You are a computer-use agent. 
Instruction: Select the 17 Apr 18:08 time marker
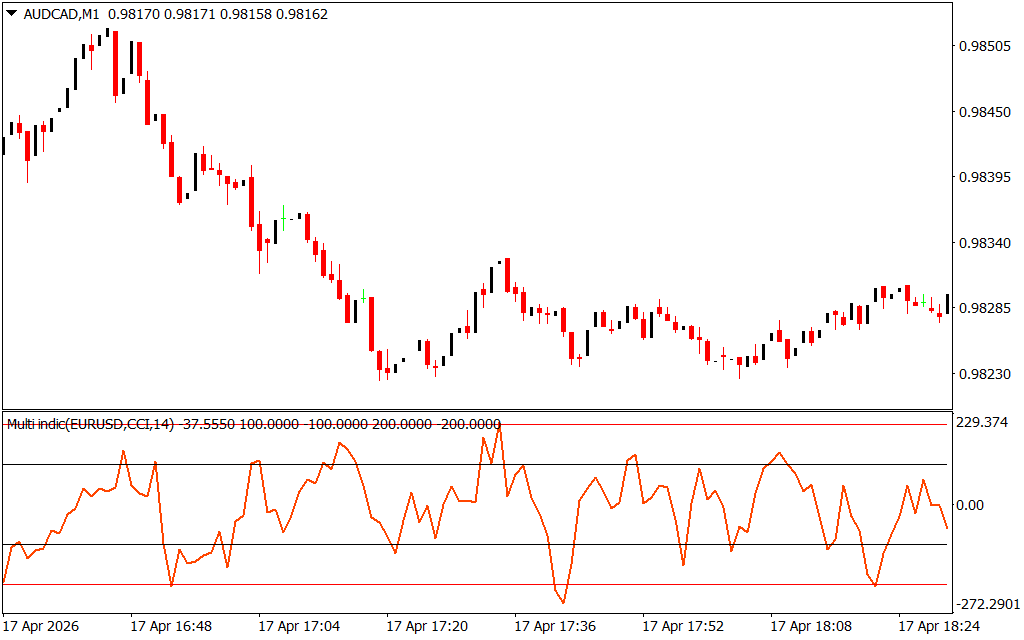point(811,626)
